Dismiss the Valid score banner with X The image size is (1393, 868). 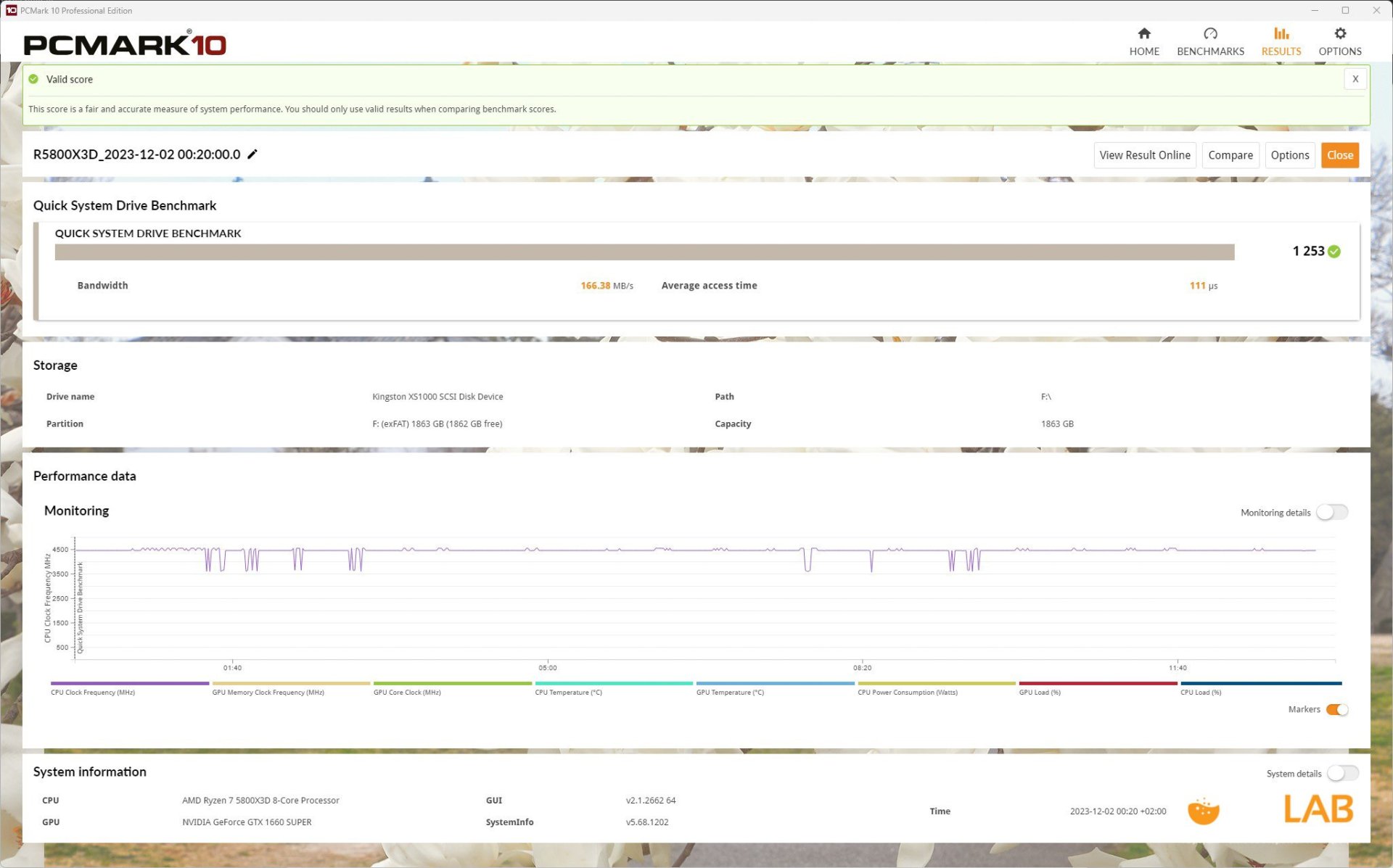[x=1355, y=79]
